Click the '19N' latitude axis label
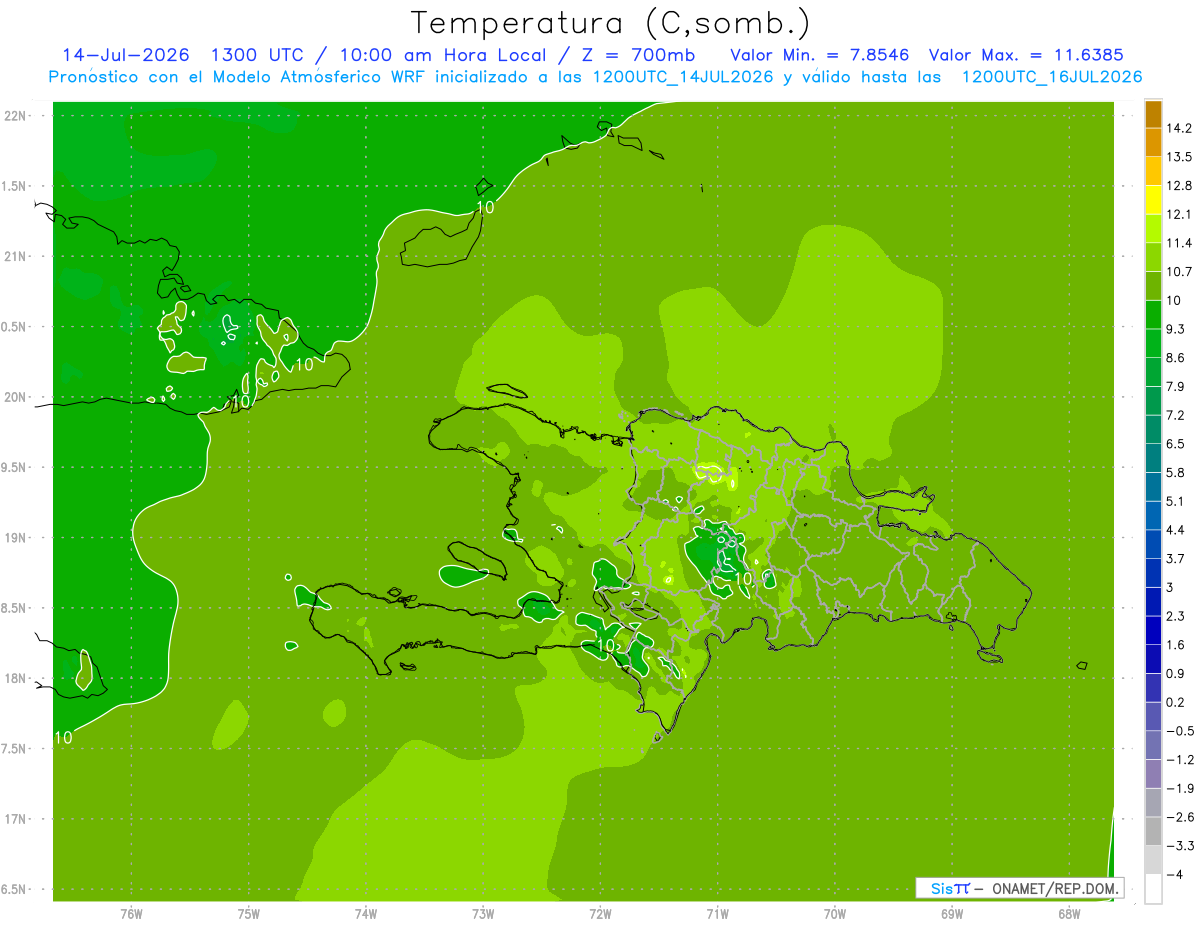Viewport: 1200px width, 927px height. pos(15,537)
